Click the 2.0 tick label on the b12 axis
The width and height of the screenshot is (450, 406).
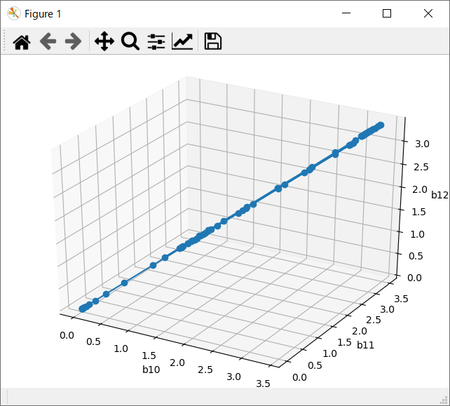click(x=420, y=189)
